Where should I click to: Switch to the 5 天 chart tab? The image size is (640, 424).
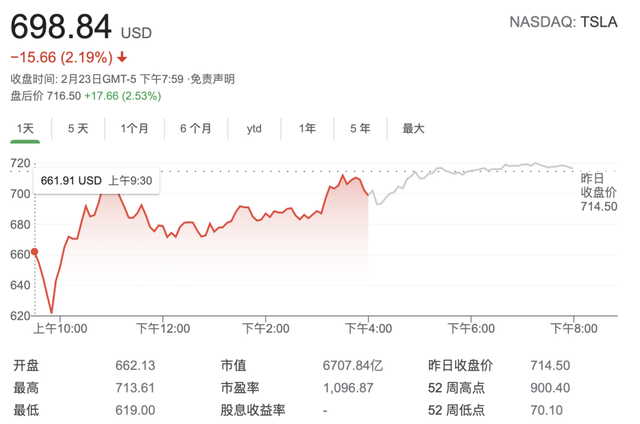[x=78, y=128]
